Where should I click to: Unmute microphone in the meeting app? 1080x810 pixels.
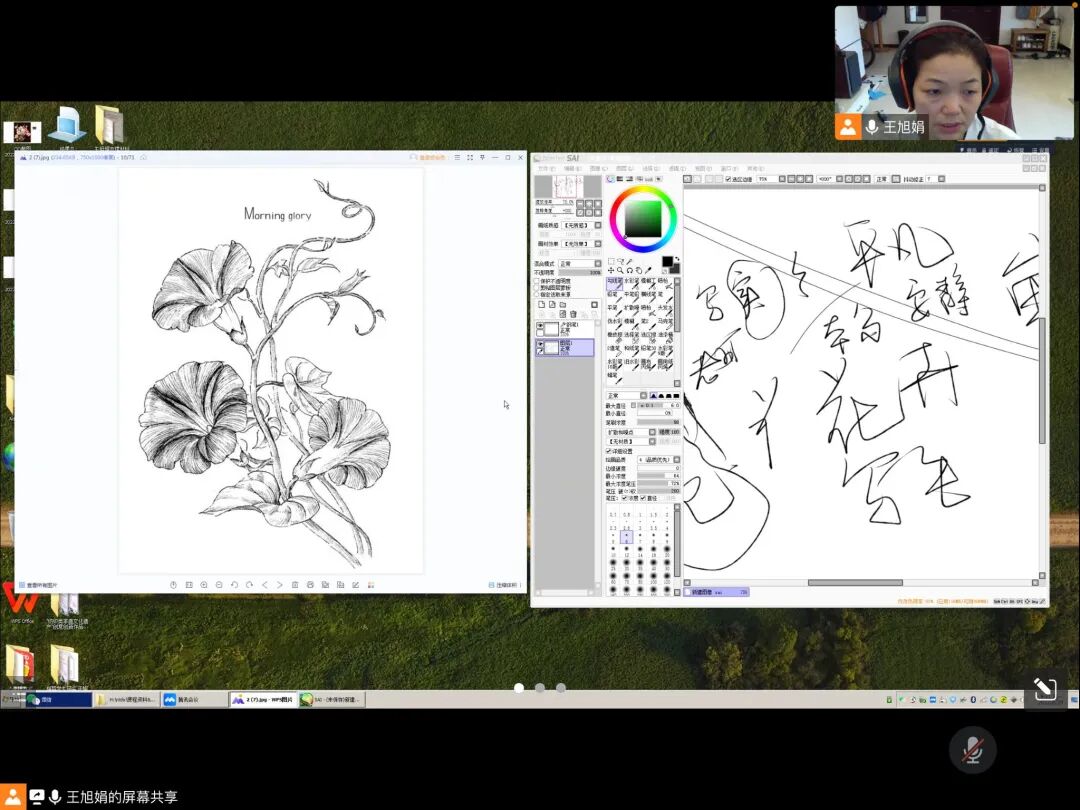coord(973,750)
